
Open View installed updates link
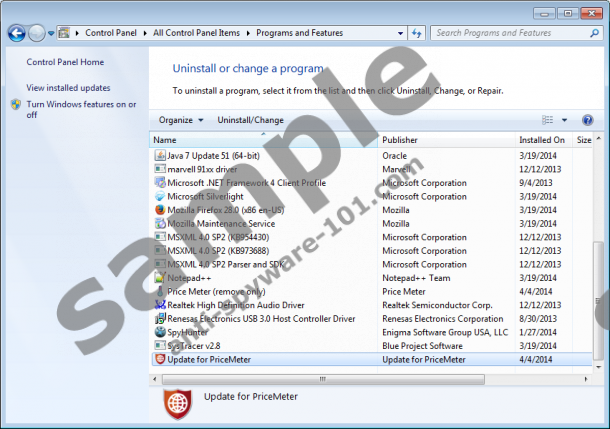click(x=68, y=88)
